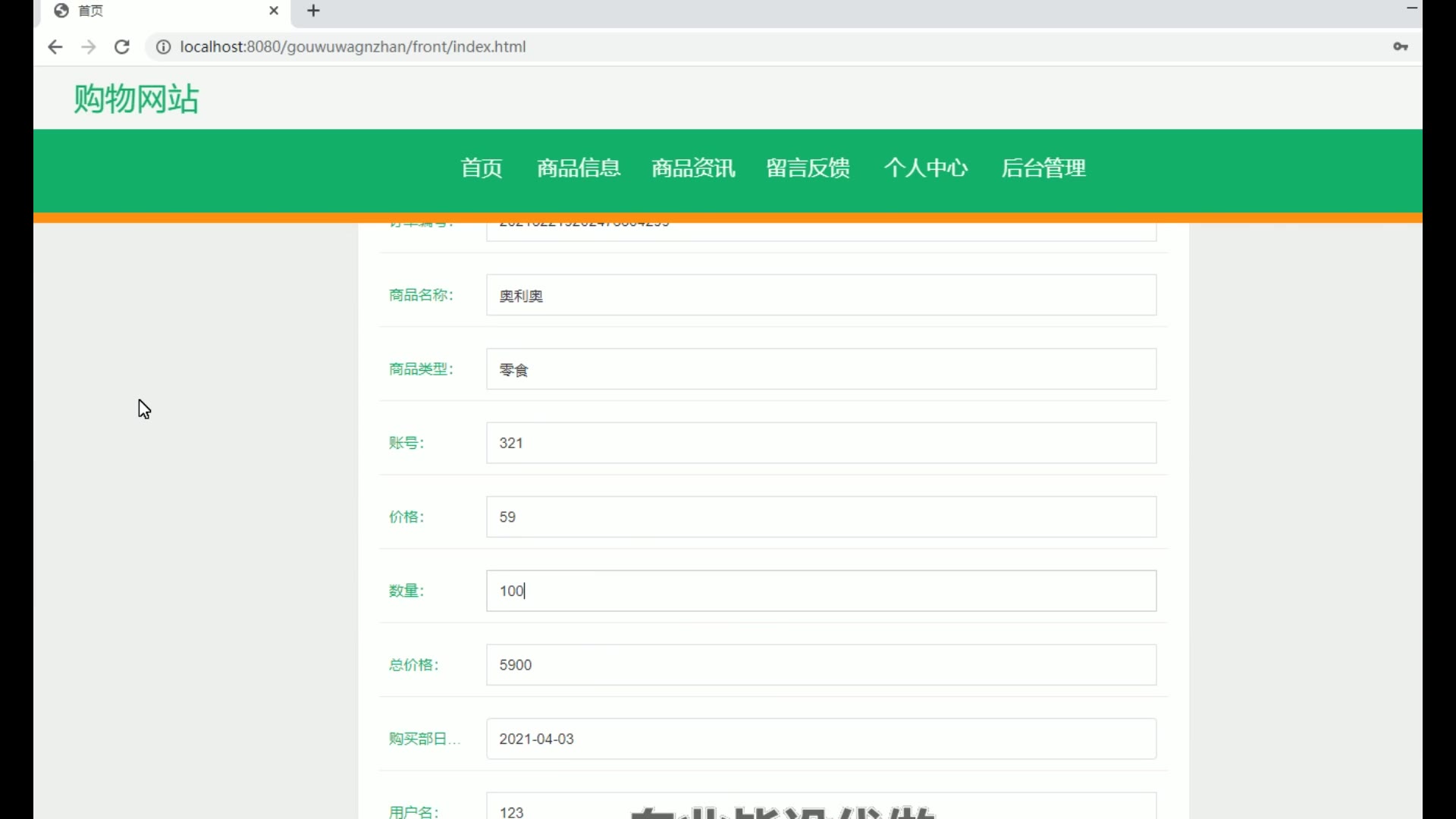
Task: Click the 数量 label
Action: click(x=406, y=591)
